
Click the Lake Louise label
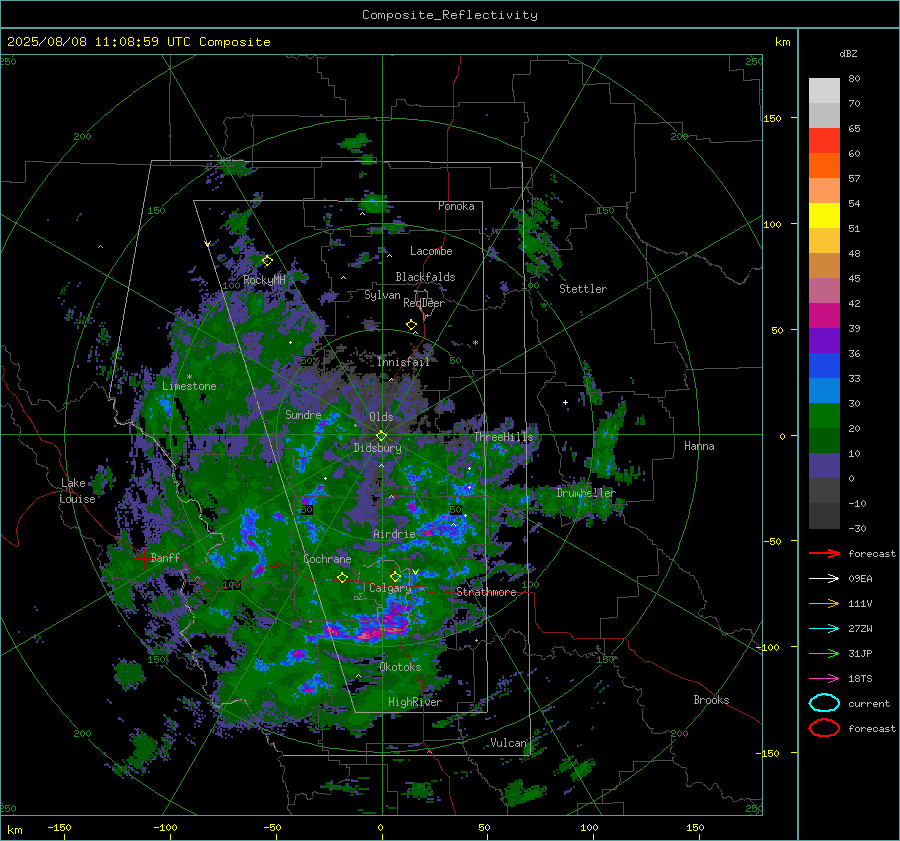[77, 491]
